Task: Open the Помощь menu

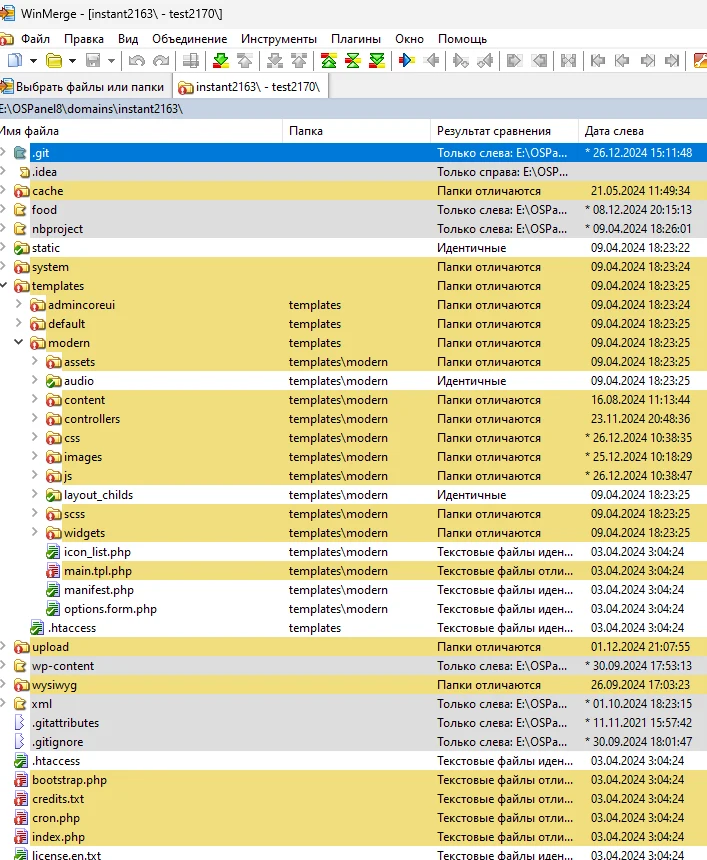Action: pyautogui.click(x=462, y=39)
